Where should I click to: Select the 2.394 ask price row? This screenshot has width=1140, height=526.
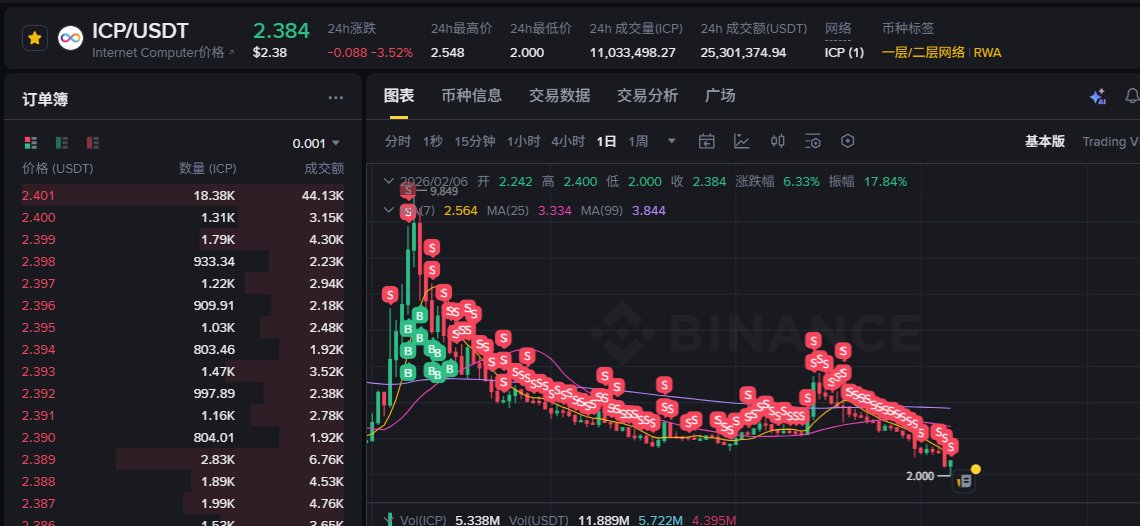point(183,349)
